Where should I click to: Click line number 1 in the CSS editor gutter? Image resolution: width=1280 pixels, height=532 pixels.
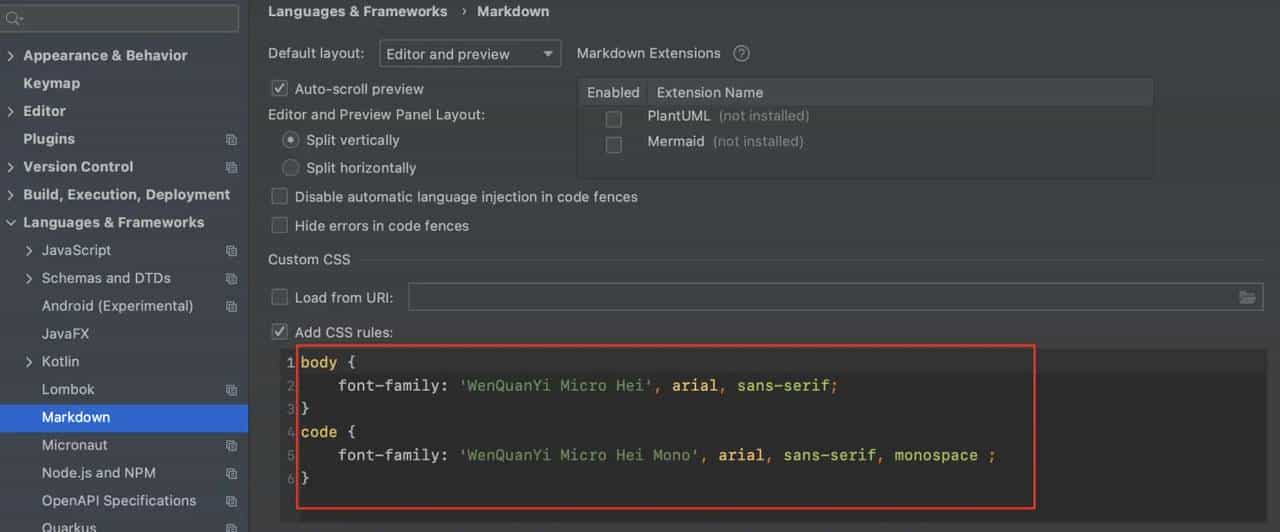290,362
